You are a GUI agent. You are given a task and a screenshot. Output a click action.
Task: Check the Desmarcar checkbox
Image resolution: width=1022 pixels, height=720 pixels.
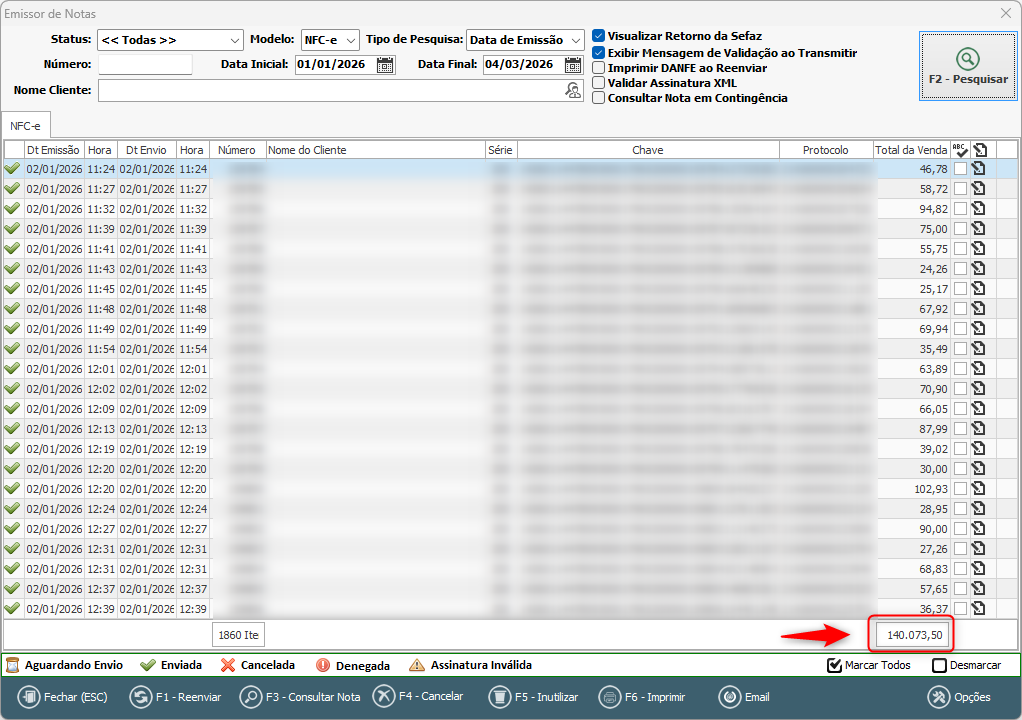939,666
